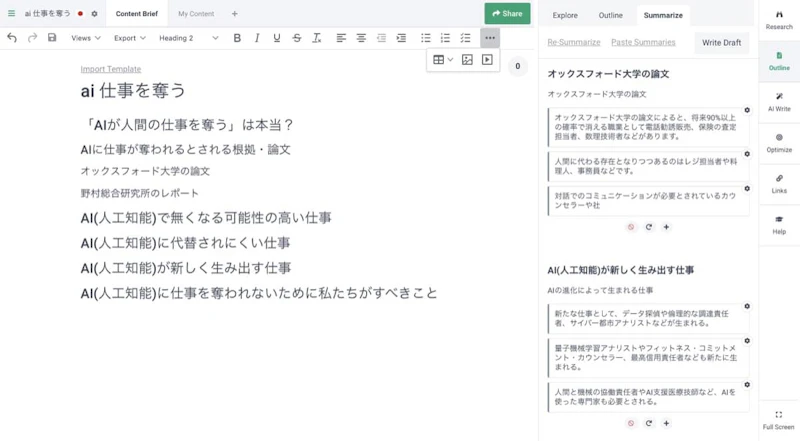Viewport: 800px width, 441px height.
Task: Click the comment count badge showing 0
Action: (x=517, y=66)
